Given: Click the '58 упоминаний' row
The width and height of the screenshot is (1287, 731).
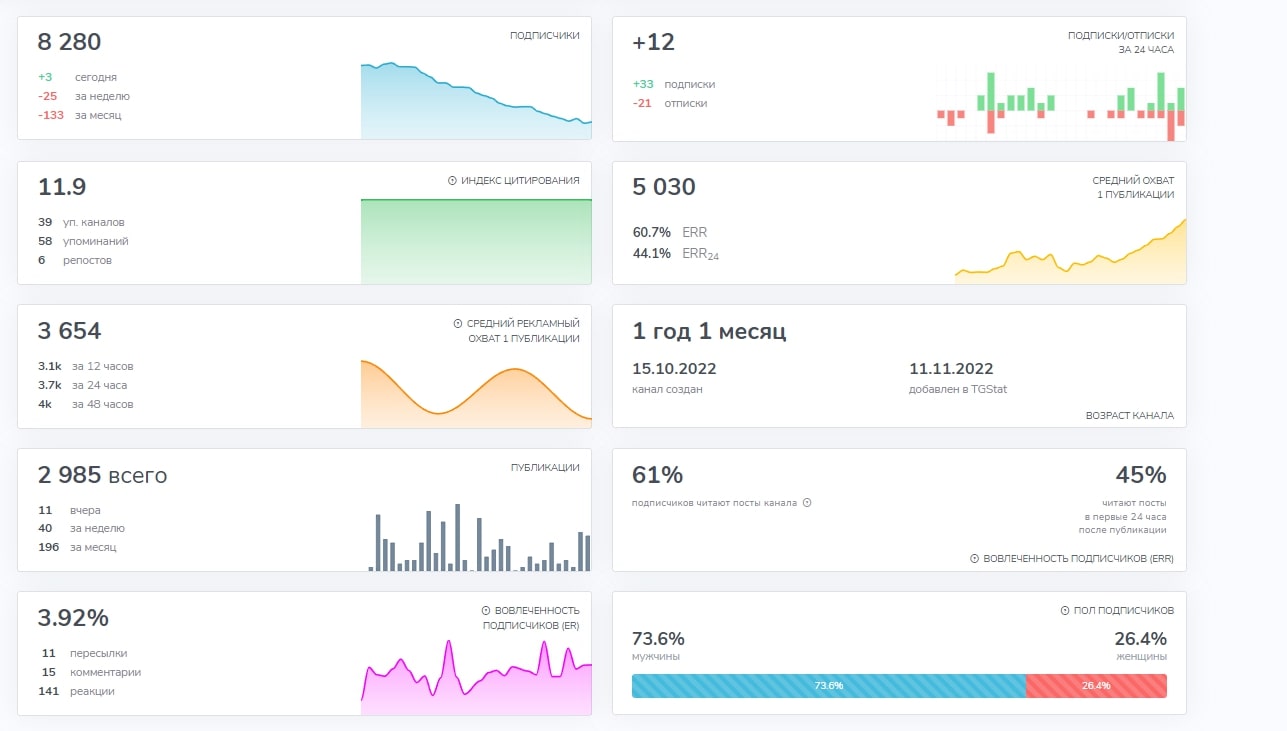Looking at the screenshot, I should 83,241.
